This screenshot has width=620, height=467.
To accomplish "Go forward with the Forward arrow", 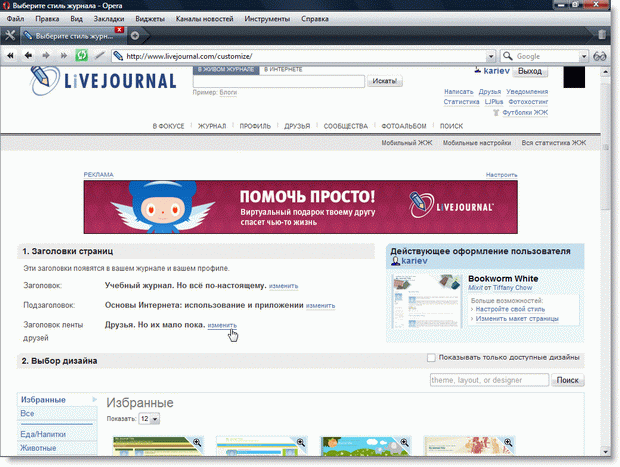I will [46, 56].
